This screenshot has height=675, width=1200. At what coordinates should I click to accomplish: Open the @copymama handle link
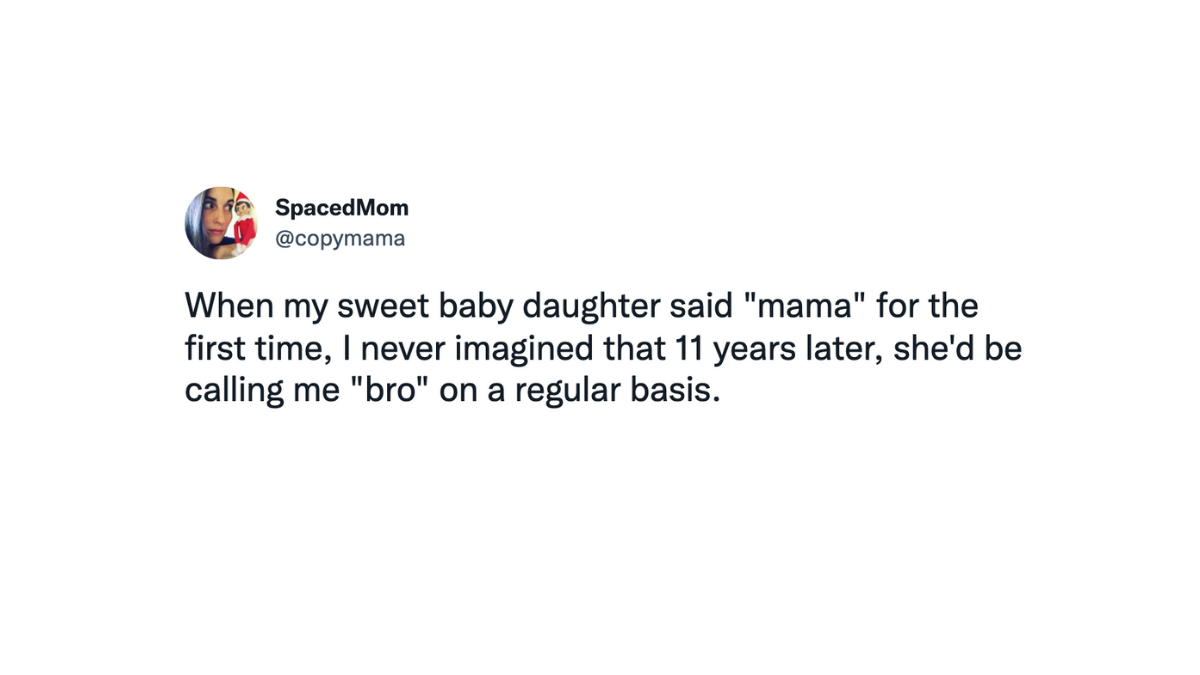(340, 240)
